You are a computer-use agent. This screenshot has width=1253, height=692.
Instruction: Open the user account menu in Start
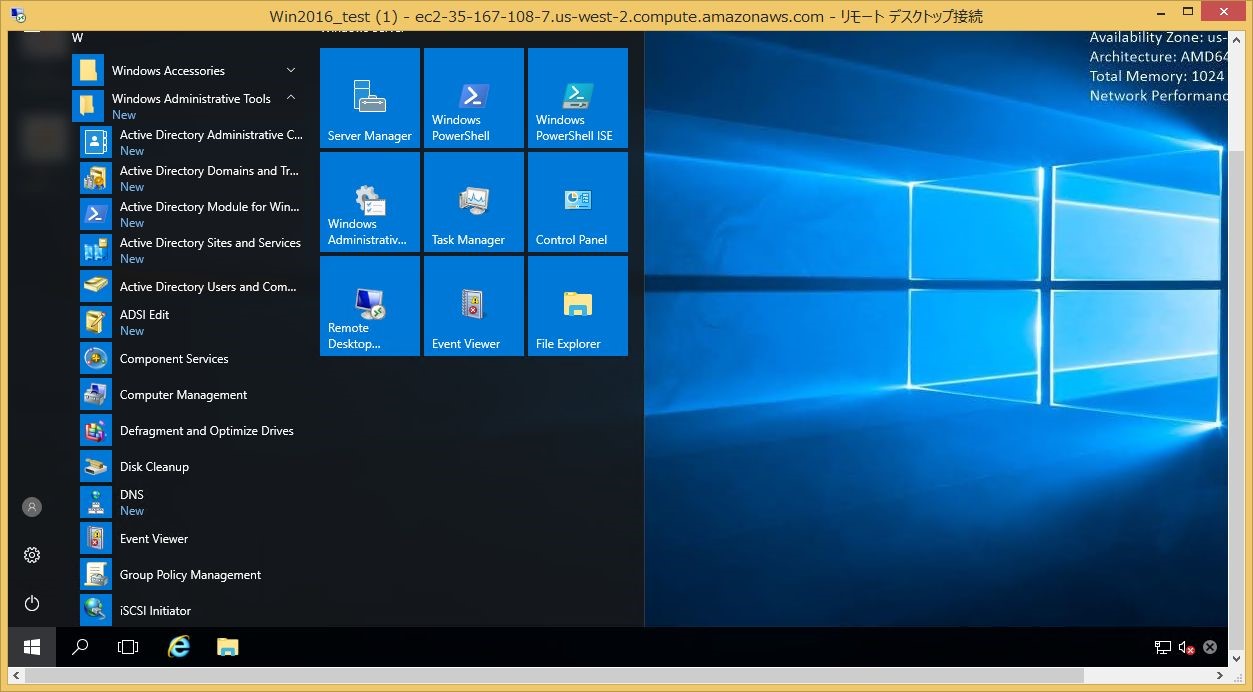coord(32,507)
